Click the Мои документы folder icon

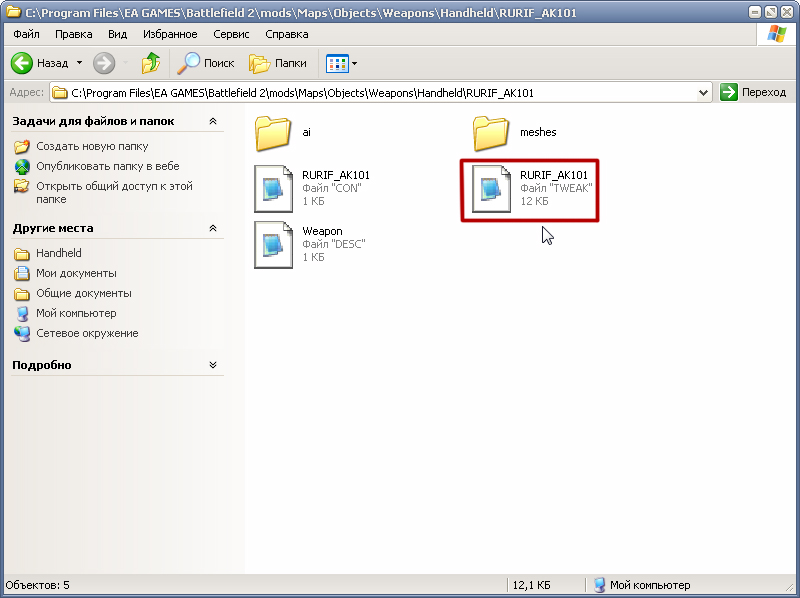(x=22, y=273)
